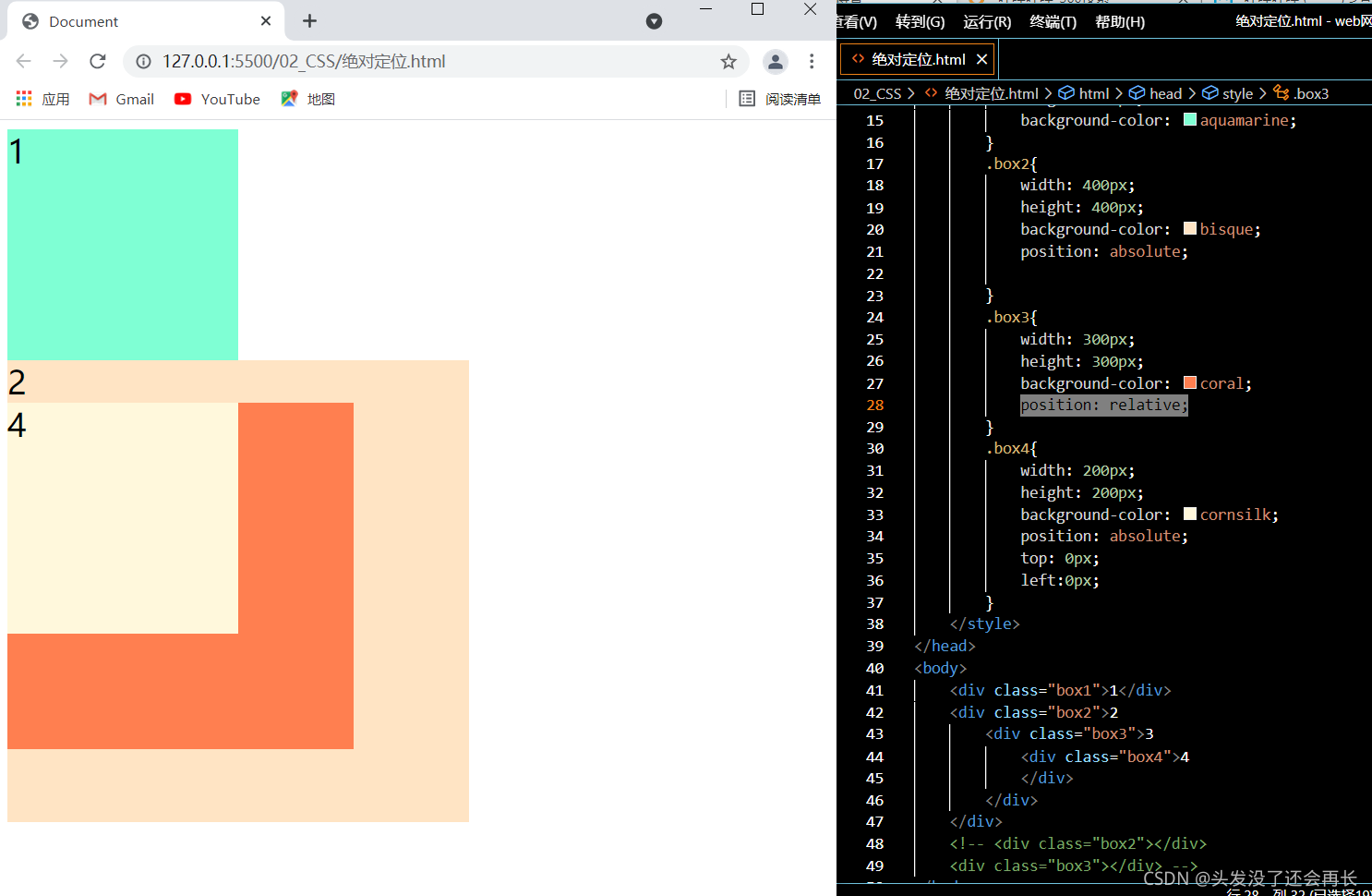Click the aquamarine color swatch in code

click(1190, 119)
